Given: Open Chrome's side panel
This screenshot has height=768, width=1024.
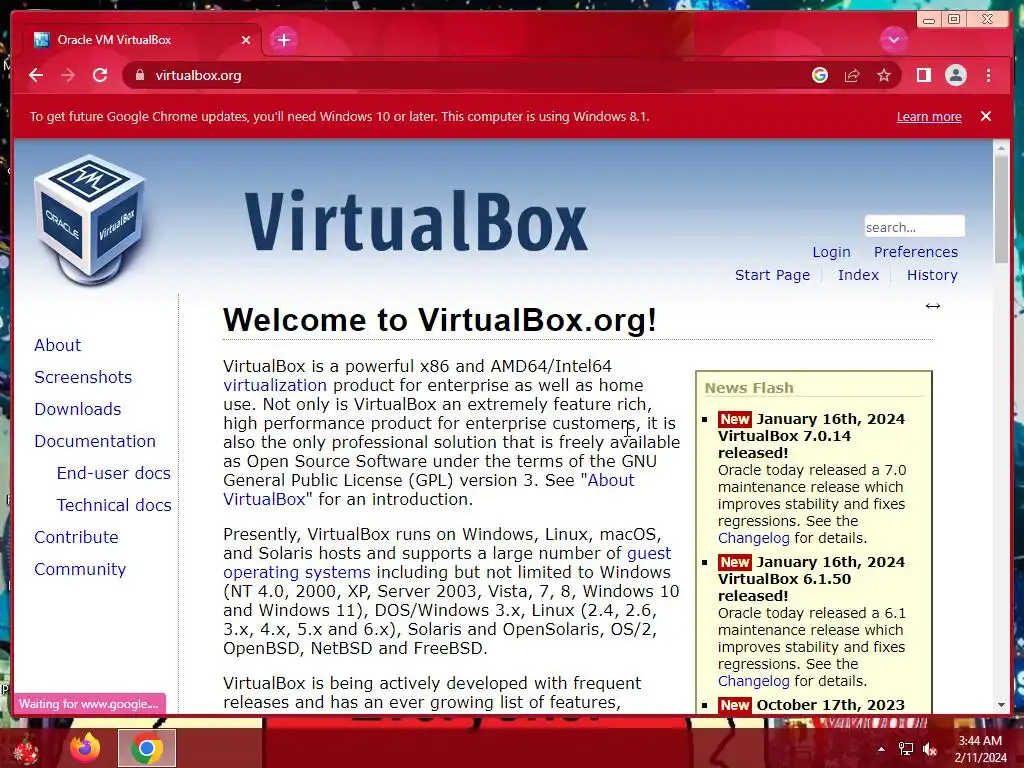Looking at the screenshot, I should [x=923, y=75].
